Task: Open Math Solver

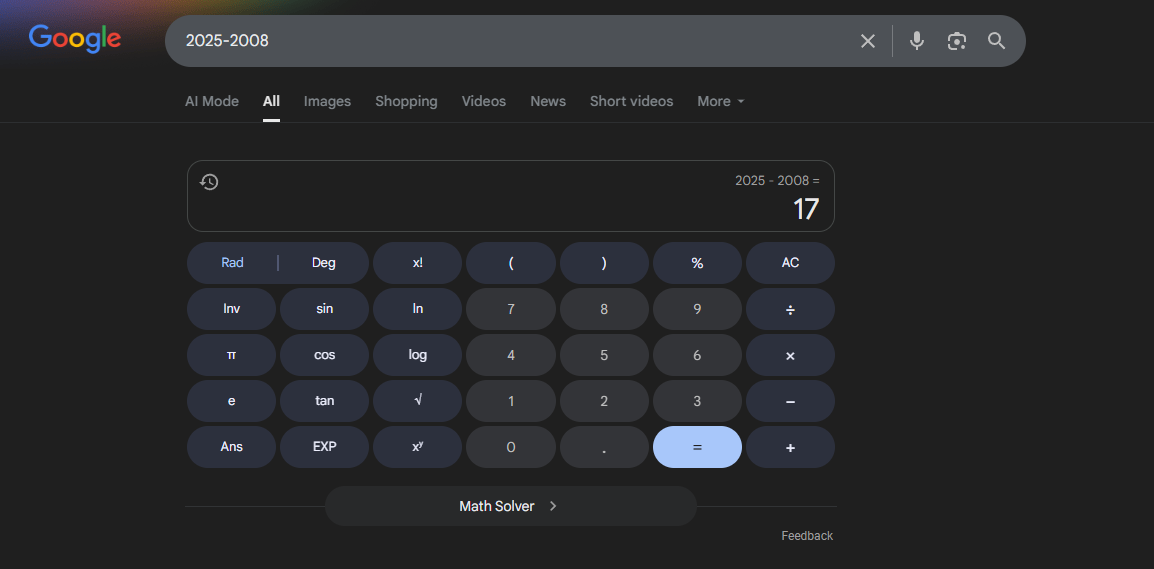Action: pos(511,506)
